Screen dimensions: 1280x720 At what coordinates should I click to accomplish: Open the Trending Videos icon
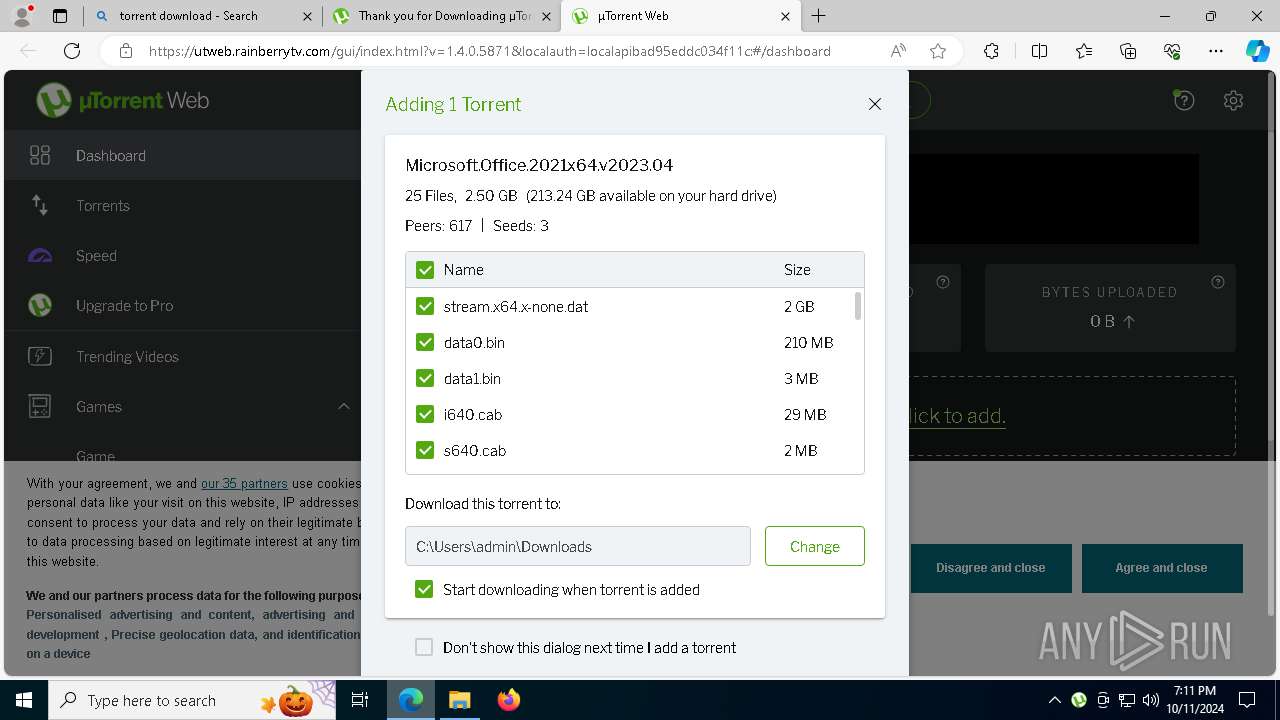point(40,356)
